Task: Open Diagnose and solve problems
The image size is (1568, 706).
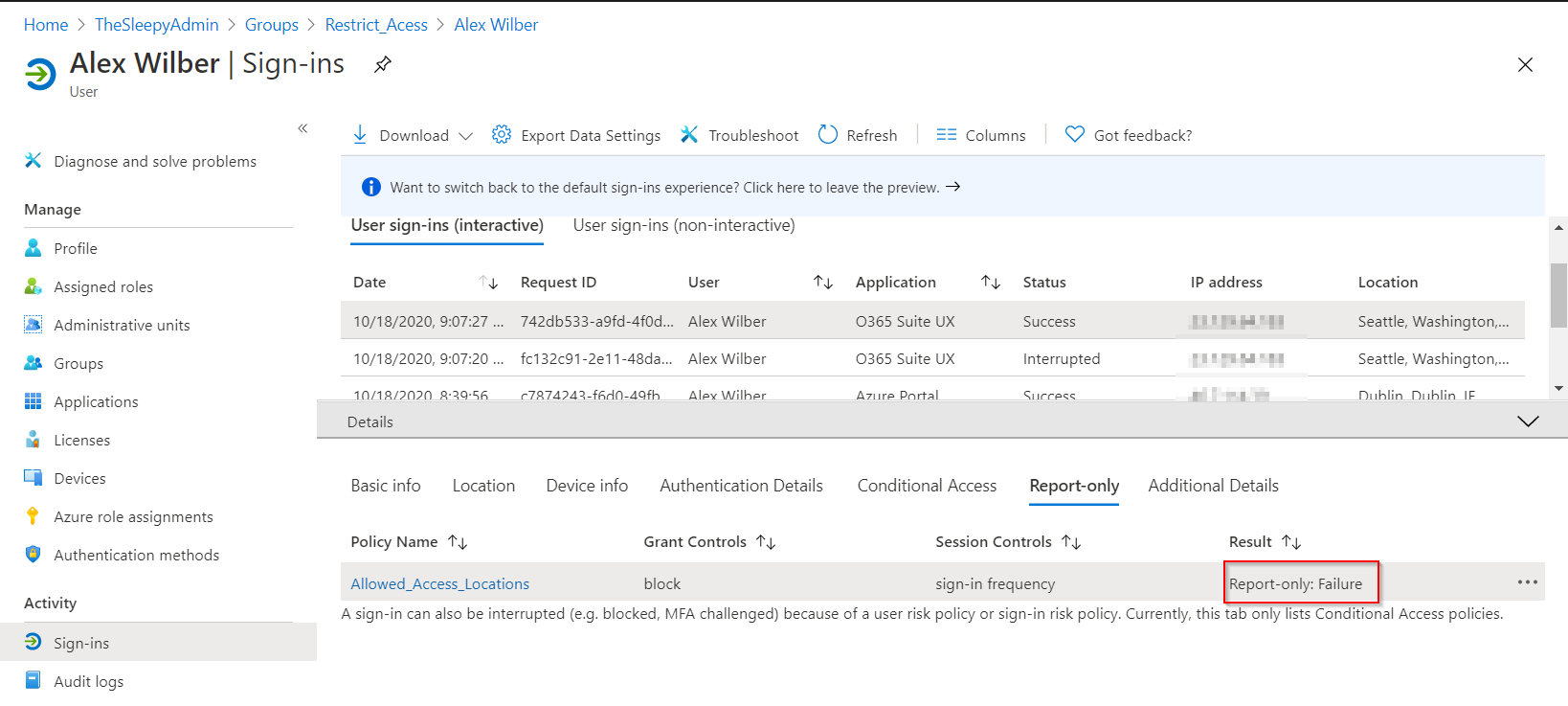Action: [155, 161]
